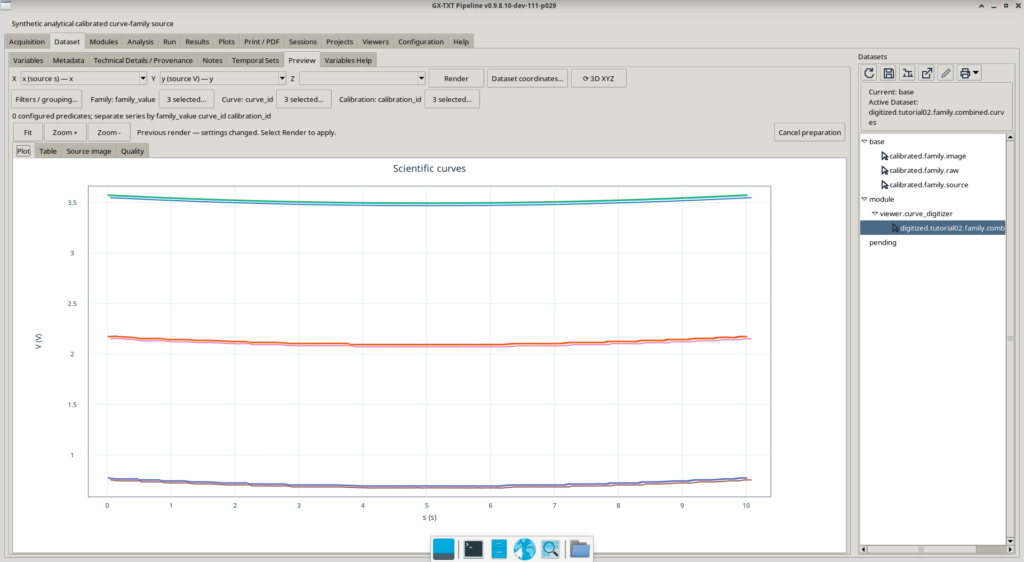
Task: Click the export dataset arrow icon
Action: point(927,73)
